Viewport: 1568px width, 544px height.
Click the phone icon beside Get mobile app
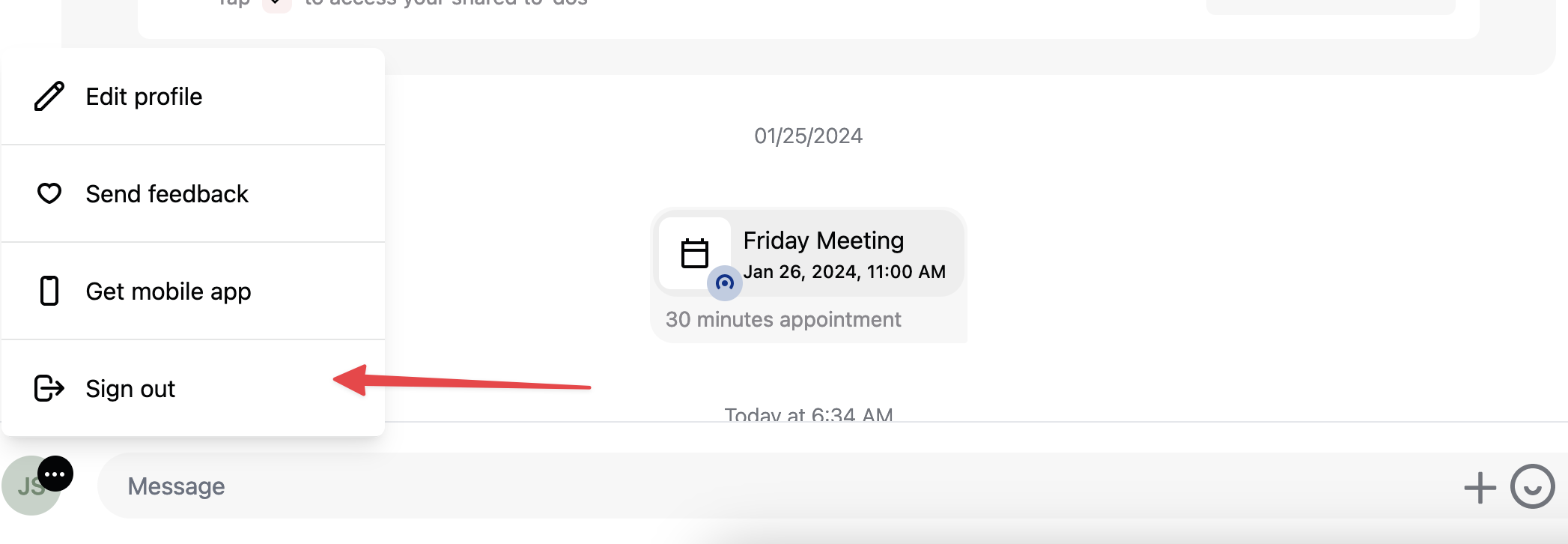[x=49, y=291]
